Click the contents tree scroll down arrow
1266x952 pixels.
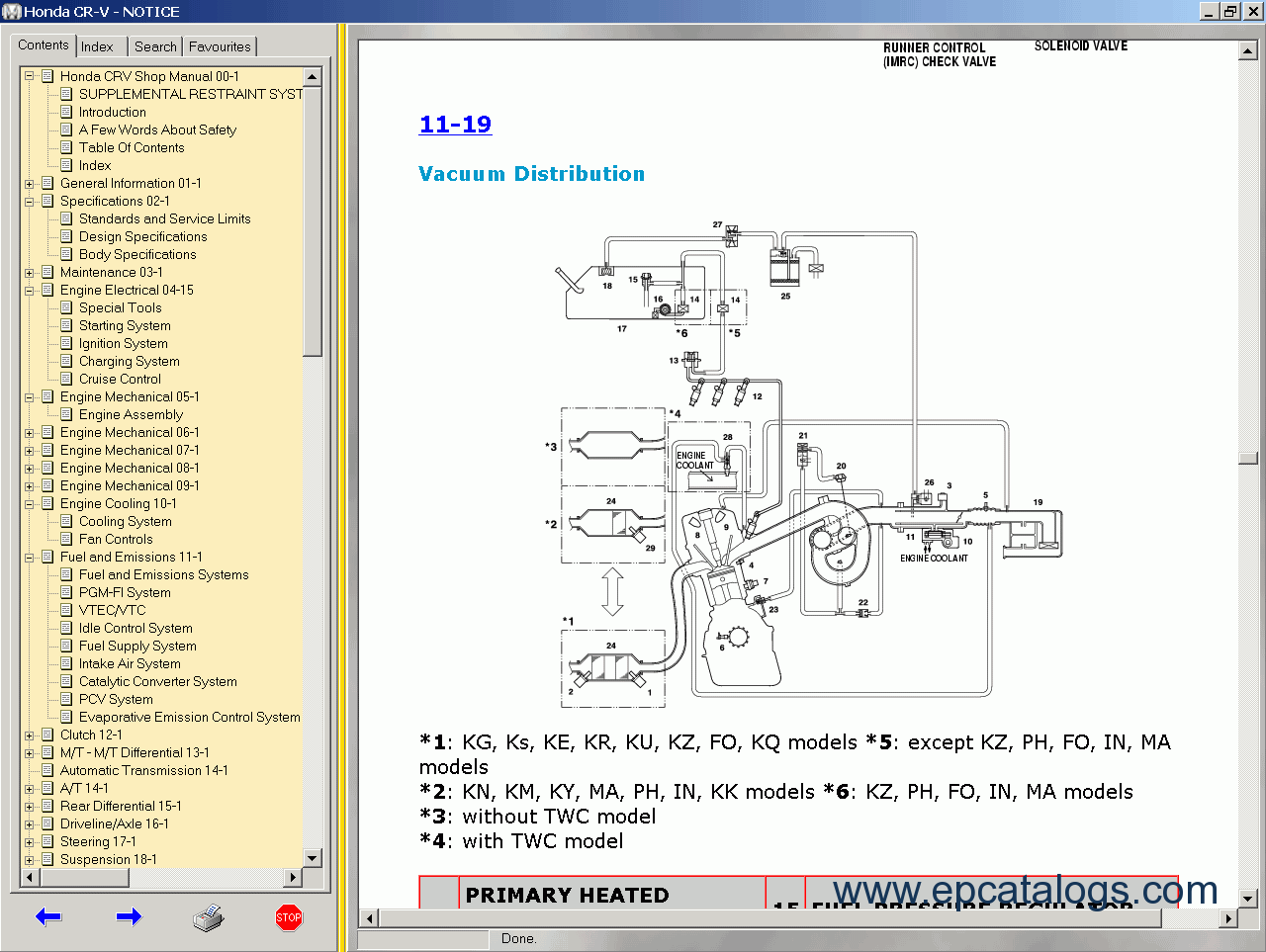(x=313, y=858)
